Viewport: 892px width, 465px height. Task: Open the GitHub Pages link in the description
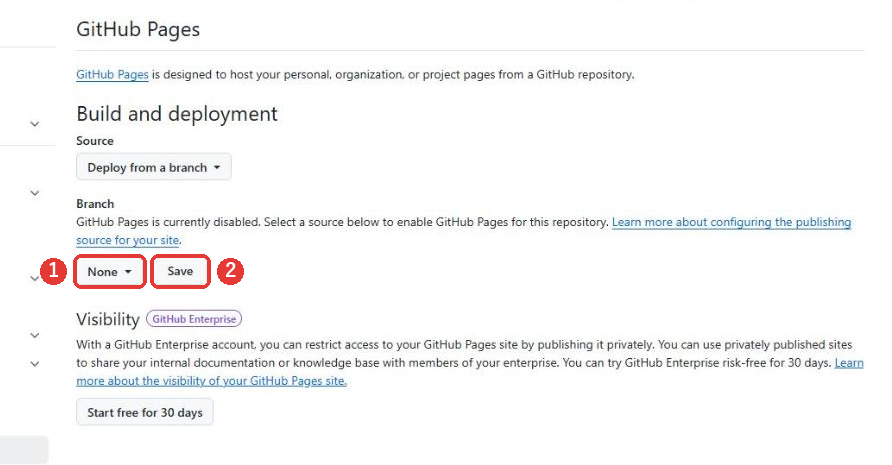pos(112,75)
